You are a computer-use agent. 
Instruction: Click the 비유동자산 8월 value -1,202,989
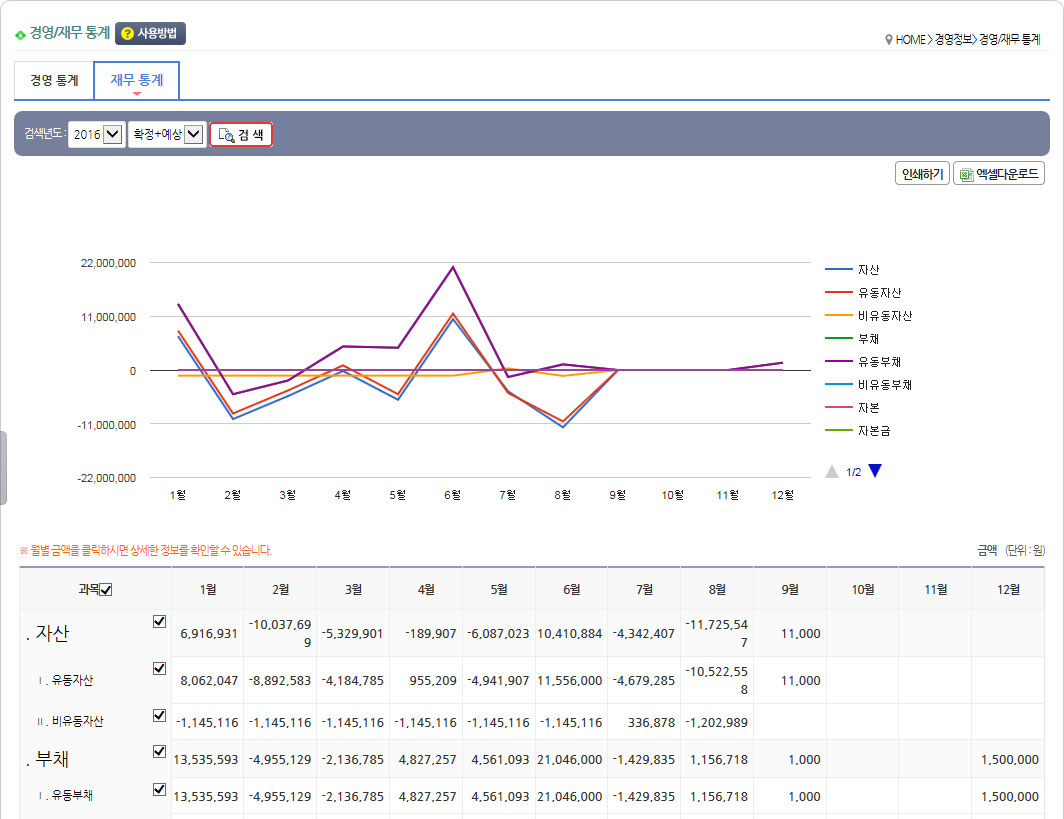(717, 723)
